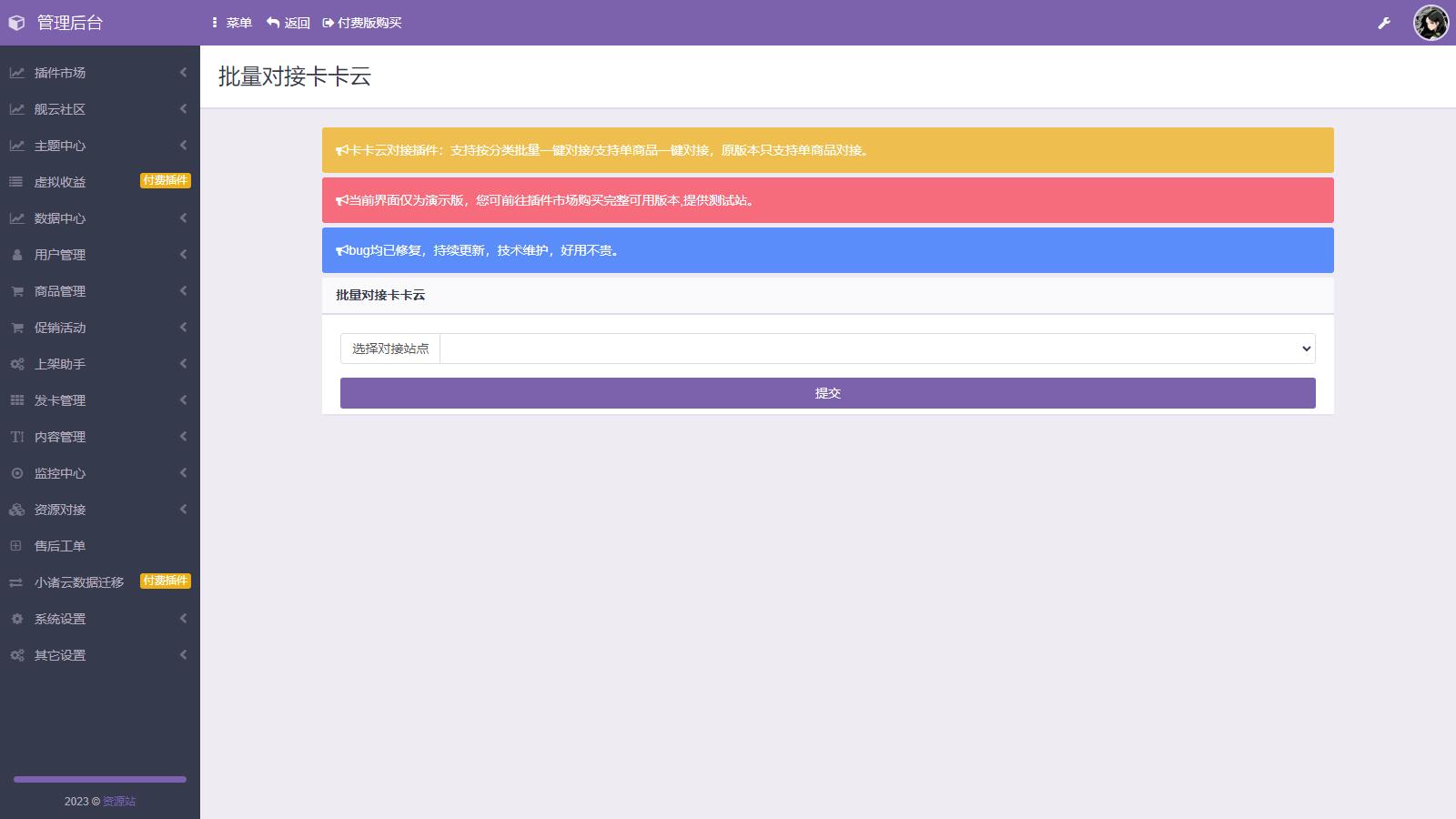Click the 售后工单 plus-box icon
The image size is (1456, 819).
[x=16, y=546]
